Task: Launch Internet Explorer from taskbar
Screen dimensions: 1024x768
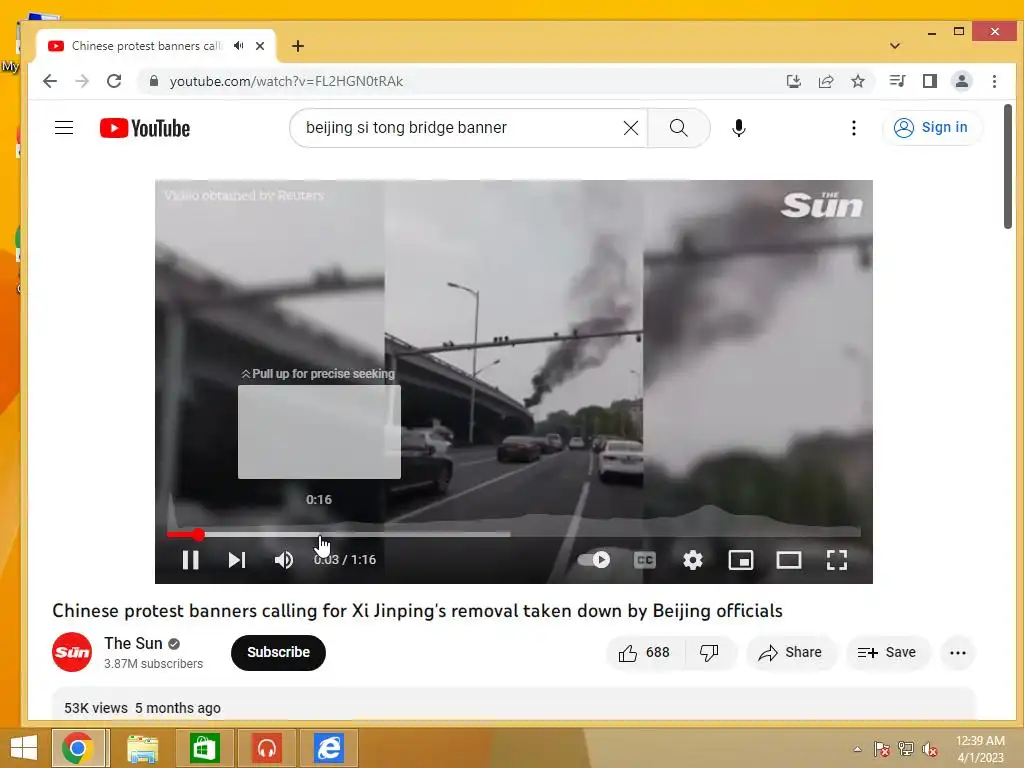Action: coord(328,748)
